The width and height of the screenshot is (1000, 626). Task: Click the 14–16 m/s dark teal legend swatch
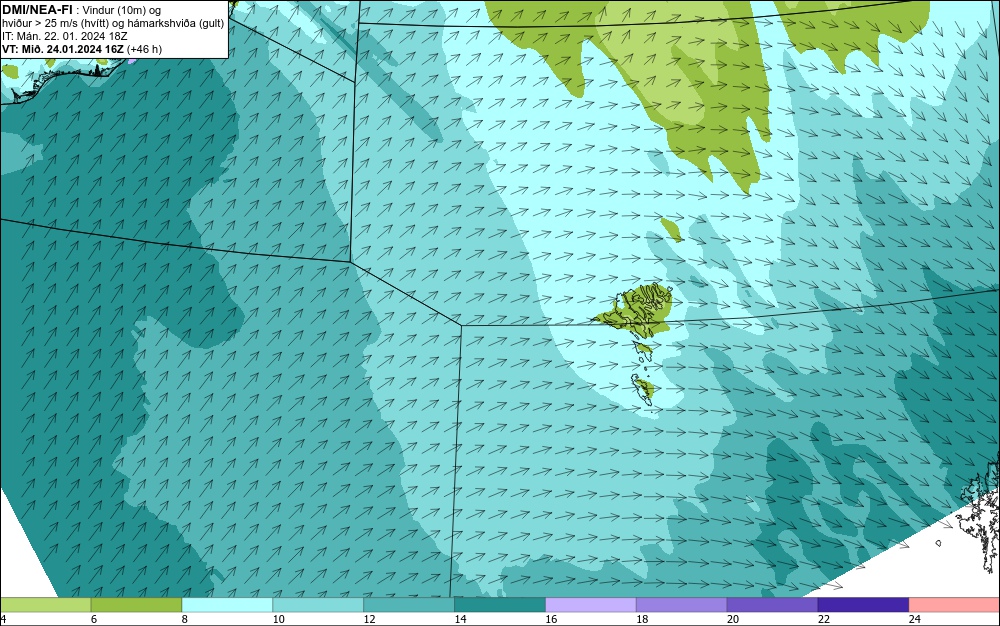point(500,605)
